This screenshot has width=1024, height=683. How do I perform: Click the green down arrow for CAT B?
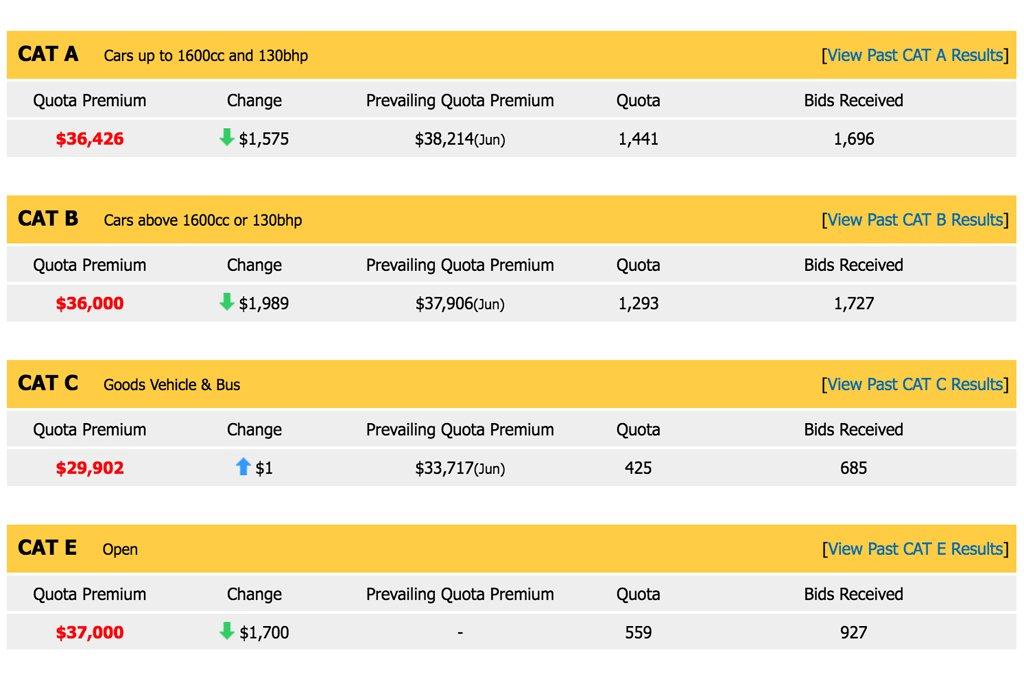point(227,302)
